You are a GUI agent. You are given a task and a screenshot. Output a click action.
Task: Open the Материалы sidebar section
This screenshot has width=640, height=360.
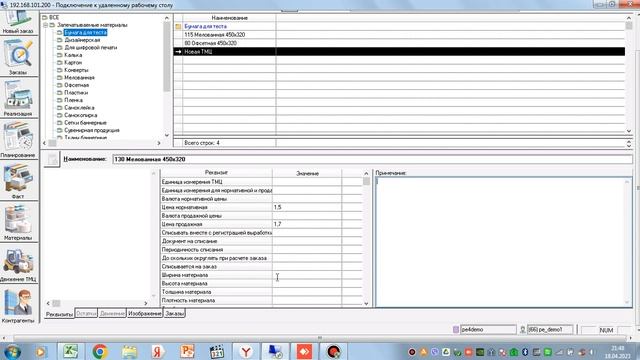click(18, 222)
